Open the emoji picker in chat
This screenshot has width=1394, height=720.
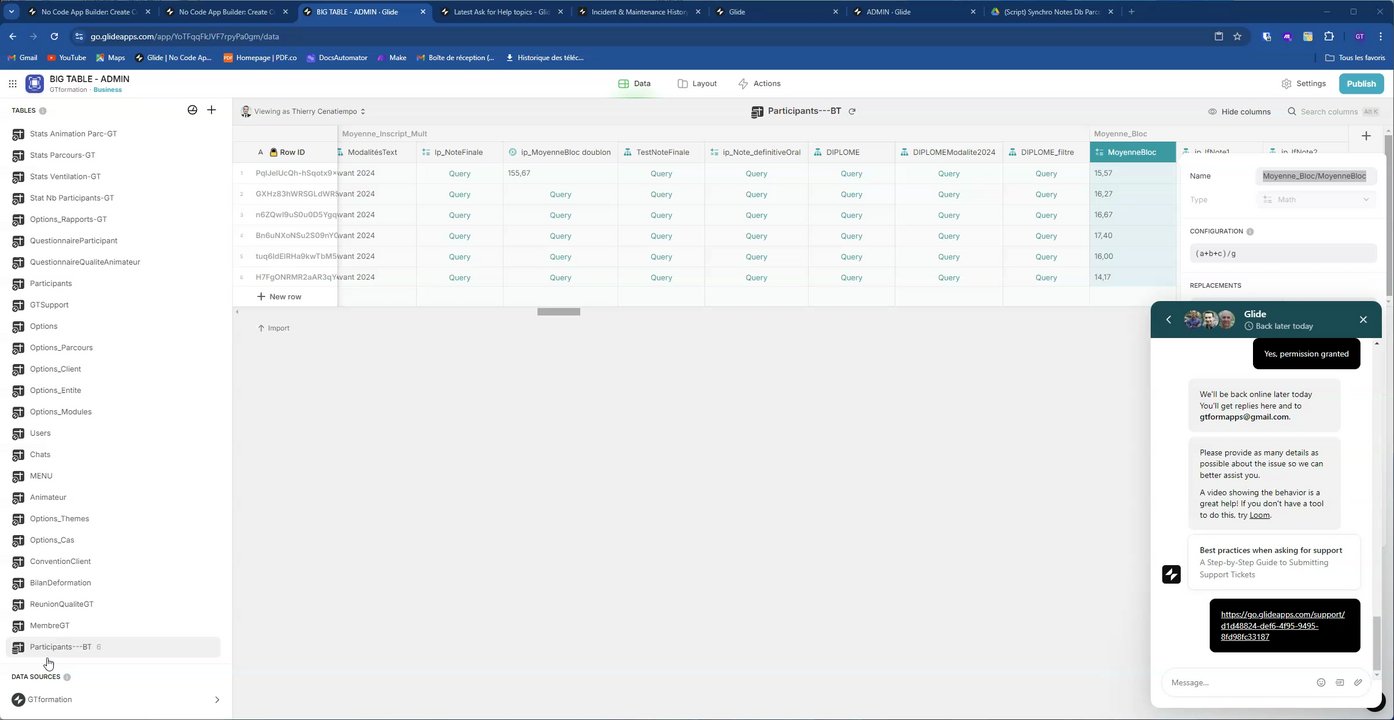(x=1321, y=683)
